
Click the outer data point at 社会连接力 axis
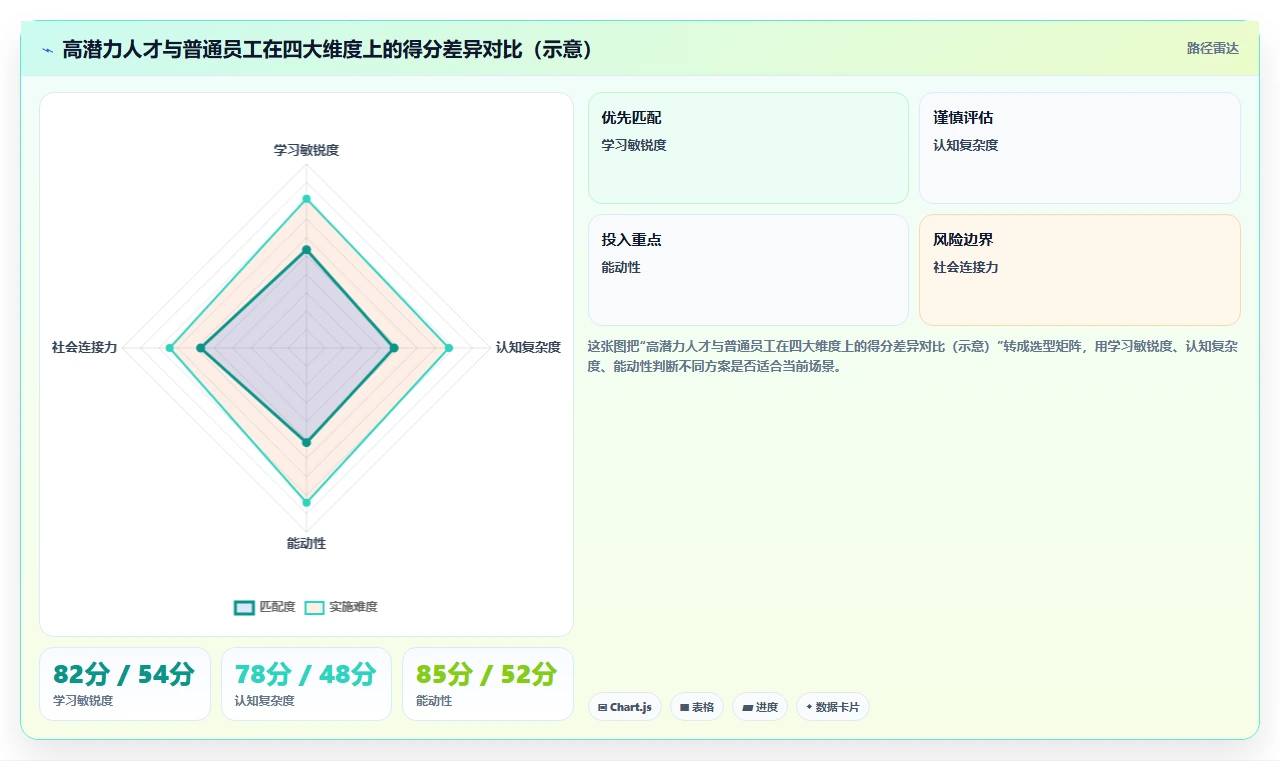click(170, 348)
